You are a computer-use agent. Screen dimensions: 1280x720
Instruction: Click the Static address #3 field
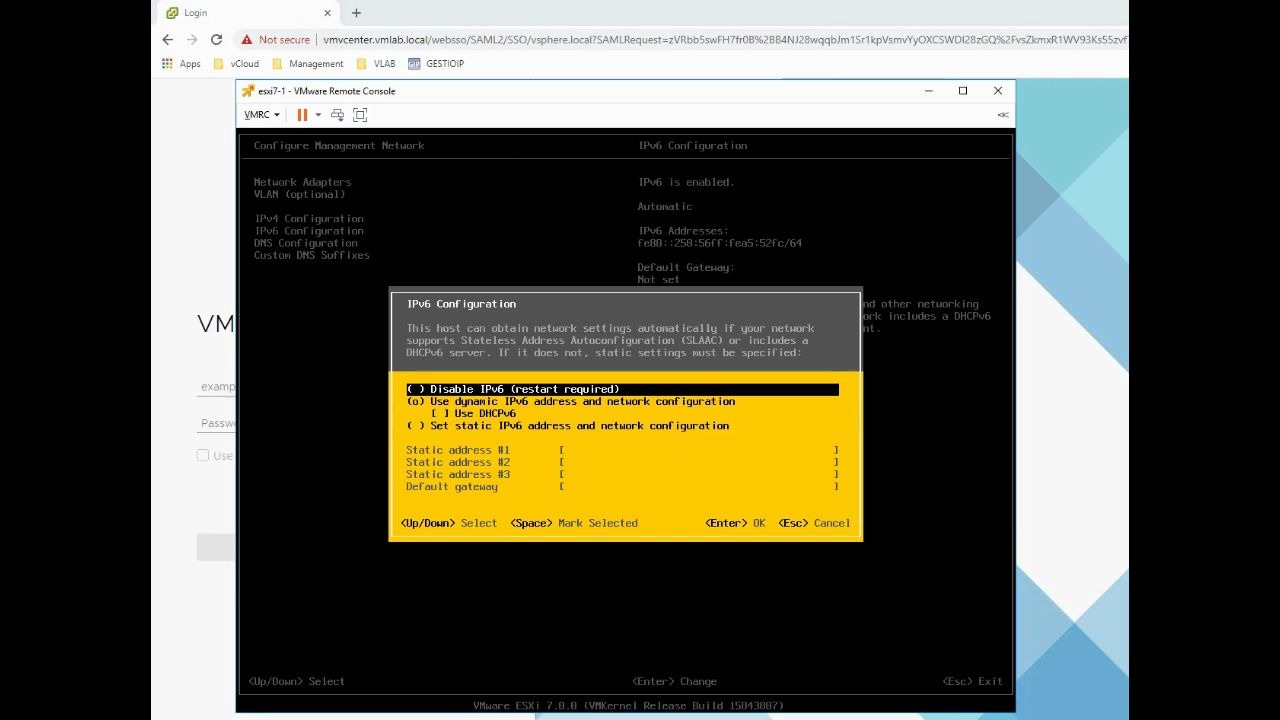(699, 474)
